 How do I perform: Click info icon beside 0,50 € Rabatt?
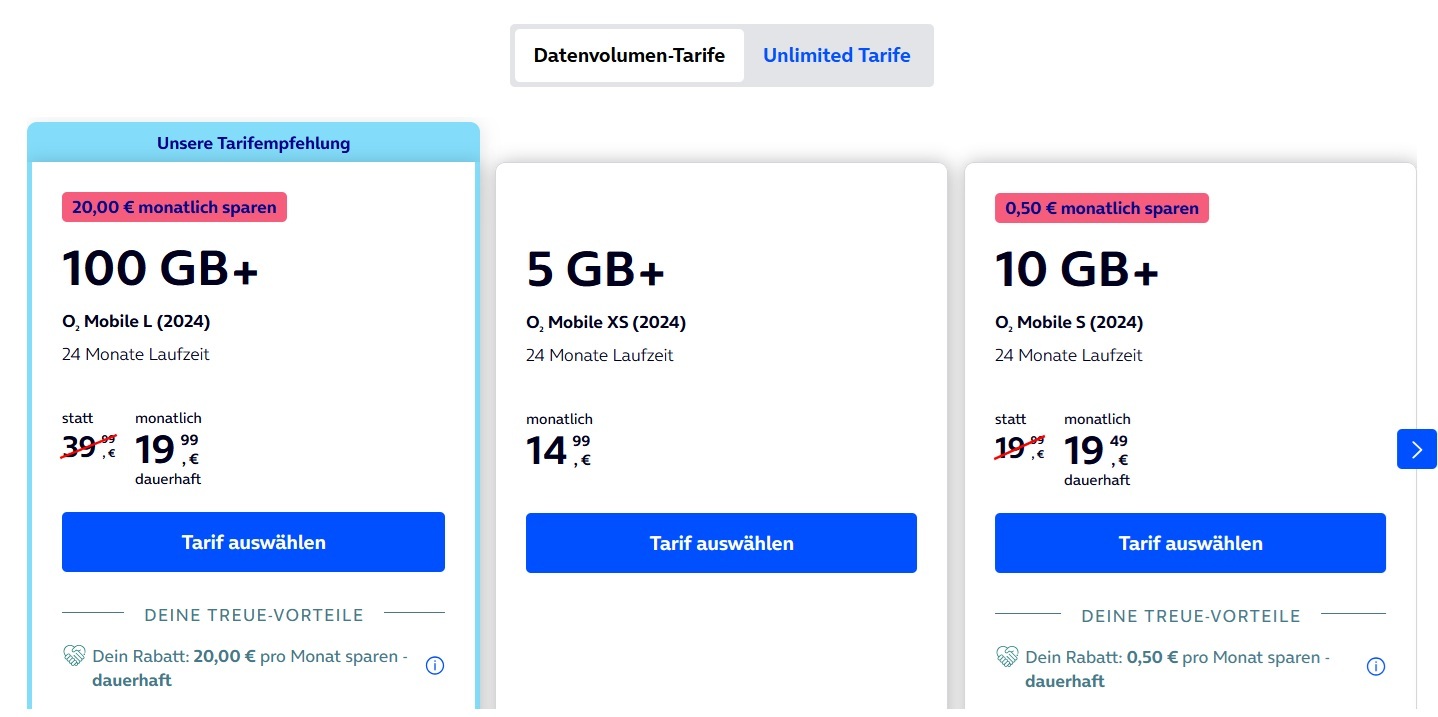(x=1376, y=666)
